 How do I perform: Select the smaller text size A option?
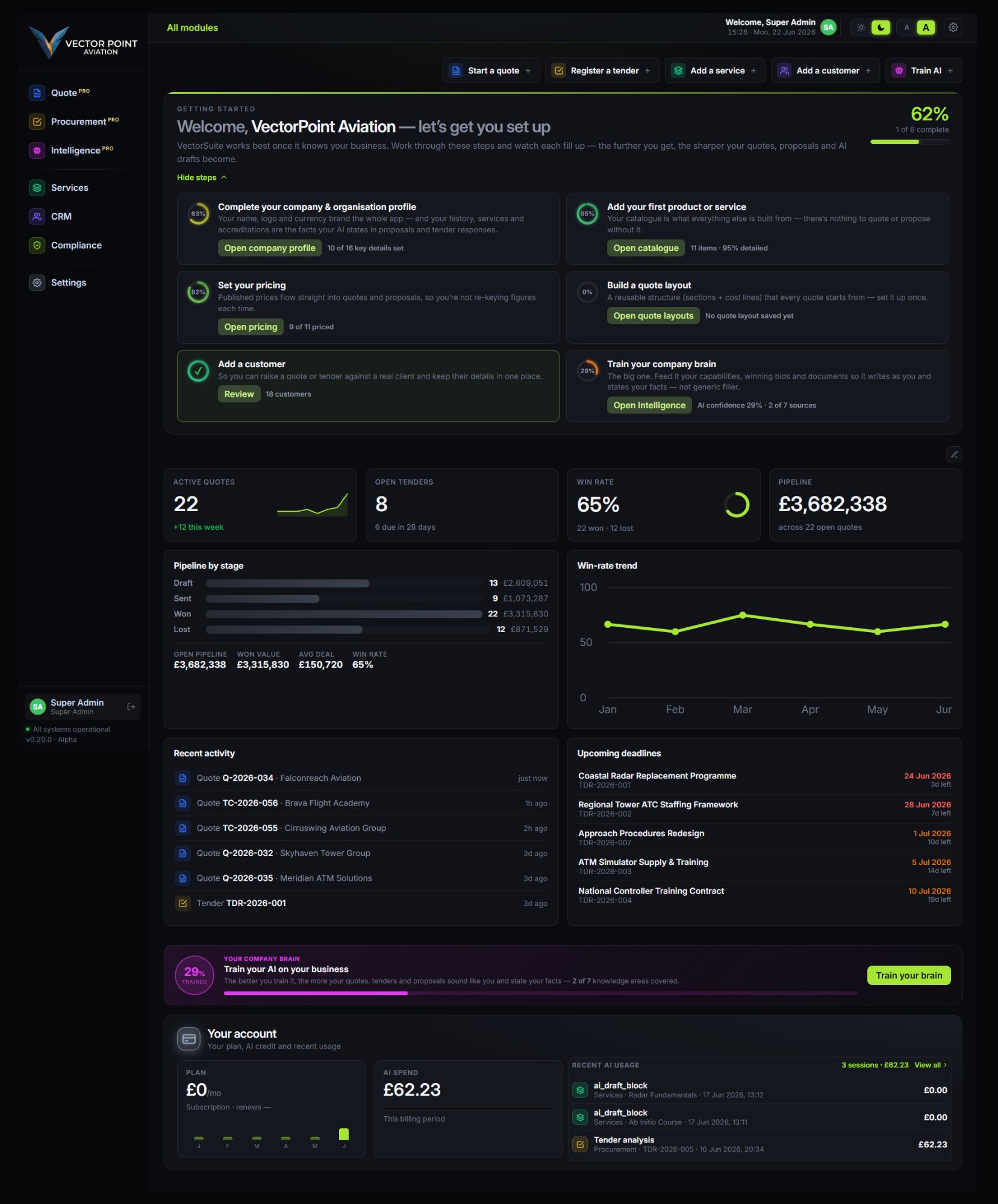[906, 28]
